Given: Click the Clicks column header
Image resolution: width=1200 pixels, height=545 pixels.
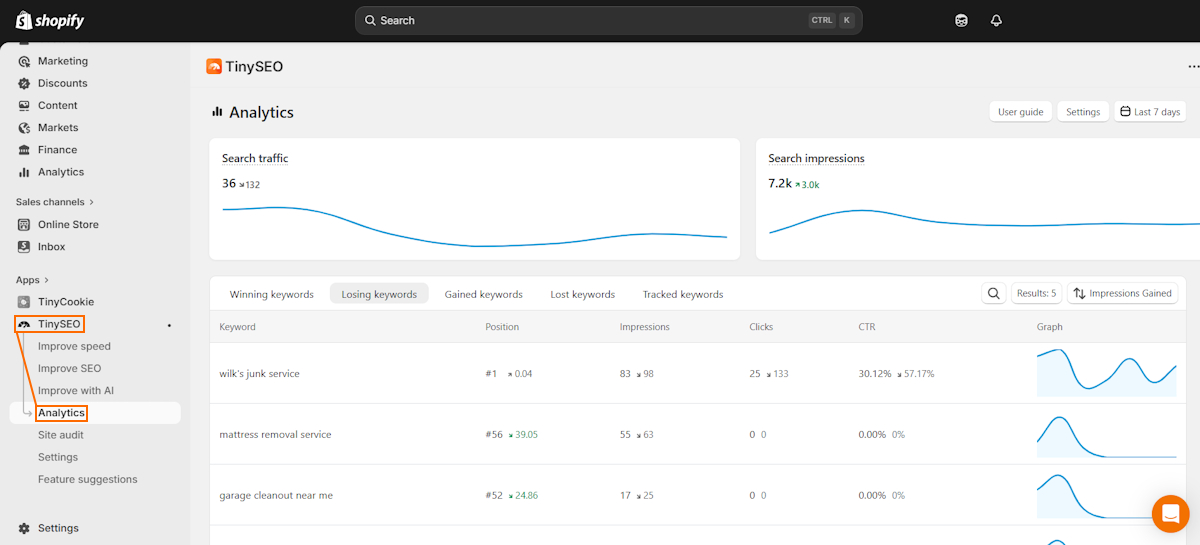Looking at the screenshot, I should tap(761, 327).
